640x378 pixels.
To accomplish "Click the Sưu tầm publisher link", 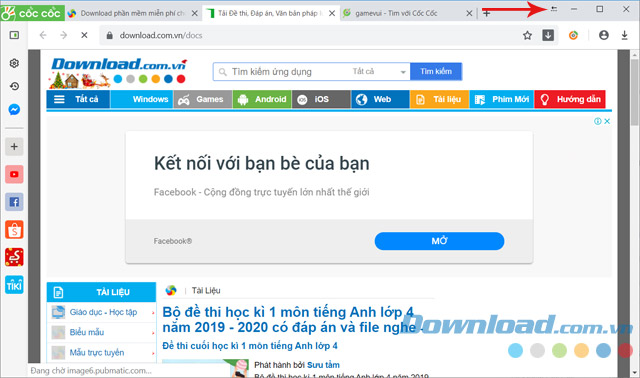I will (323, 365).
